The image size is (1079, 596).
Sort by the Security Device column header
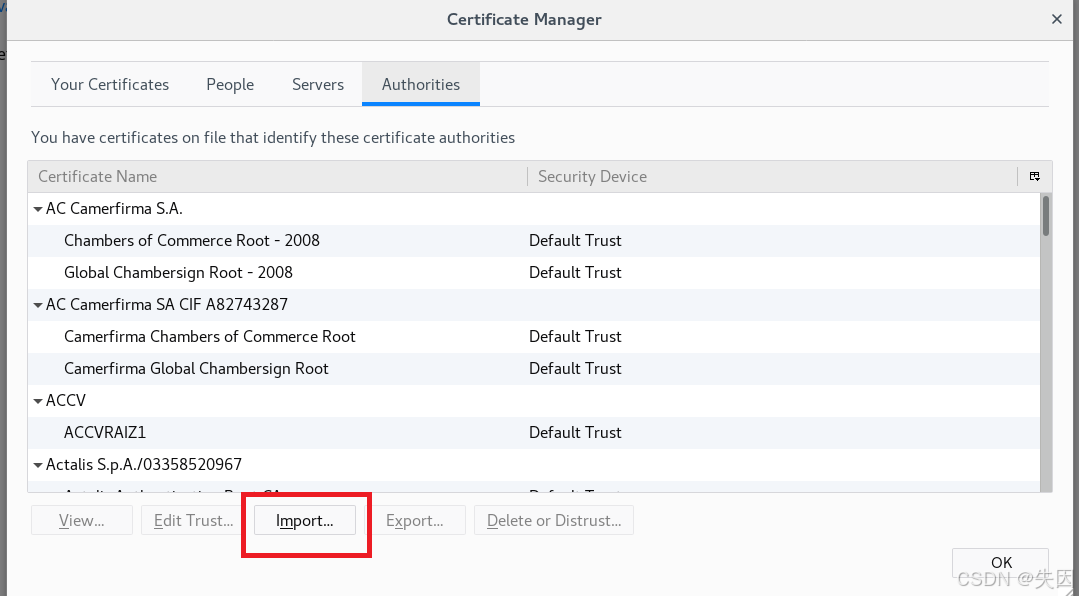point(772,176)
